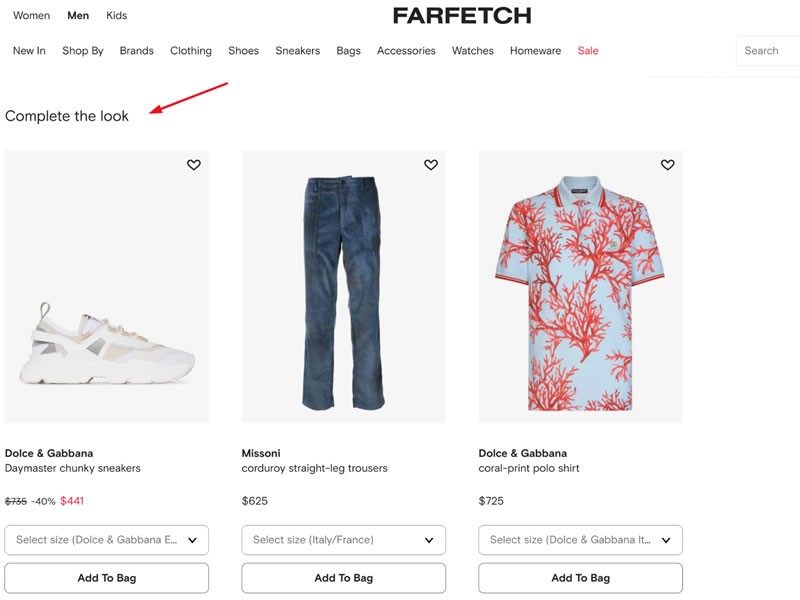
Task: Add Daymaster chunky sneakers to wishlist
Action: click(x=194, y=164)
